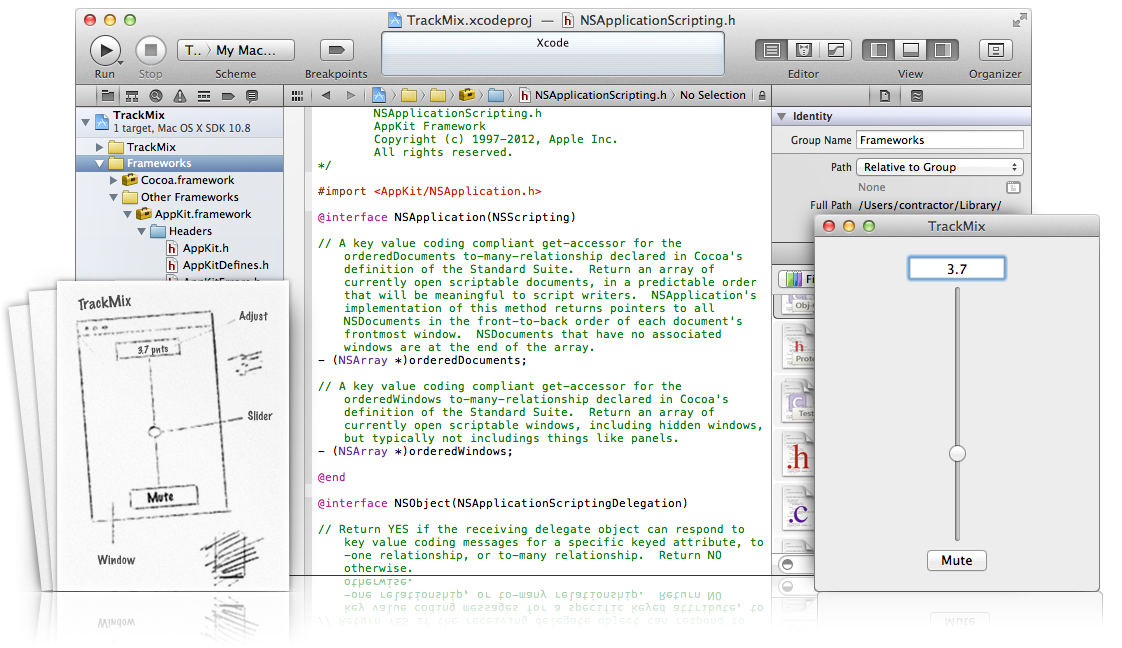The width and height of the screenshot is (1122, 648).
Task: Click the volume slider knob in TrackMix window
Action: 957,453
